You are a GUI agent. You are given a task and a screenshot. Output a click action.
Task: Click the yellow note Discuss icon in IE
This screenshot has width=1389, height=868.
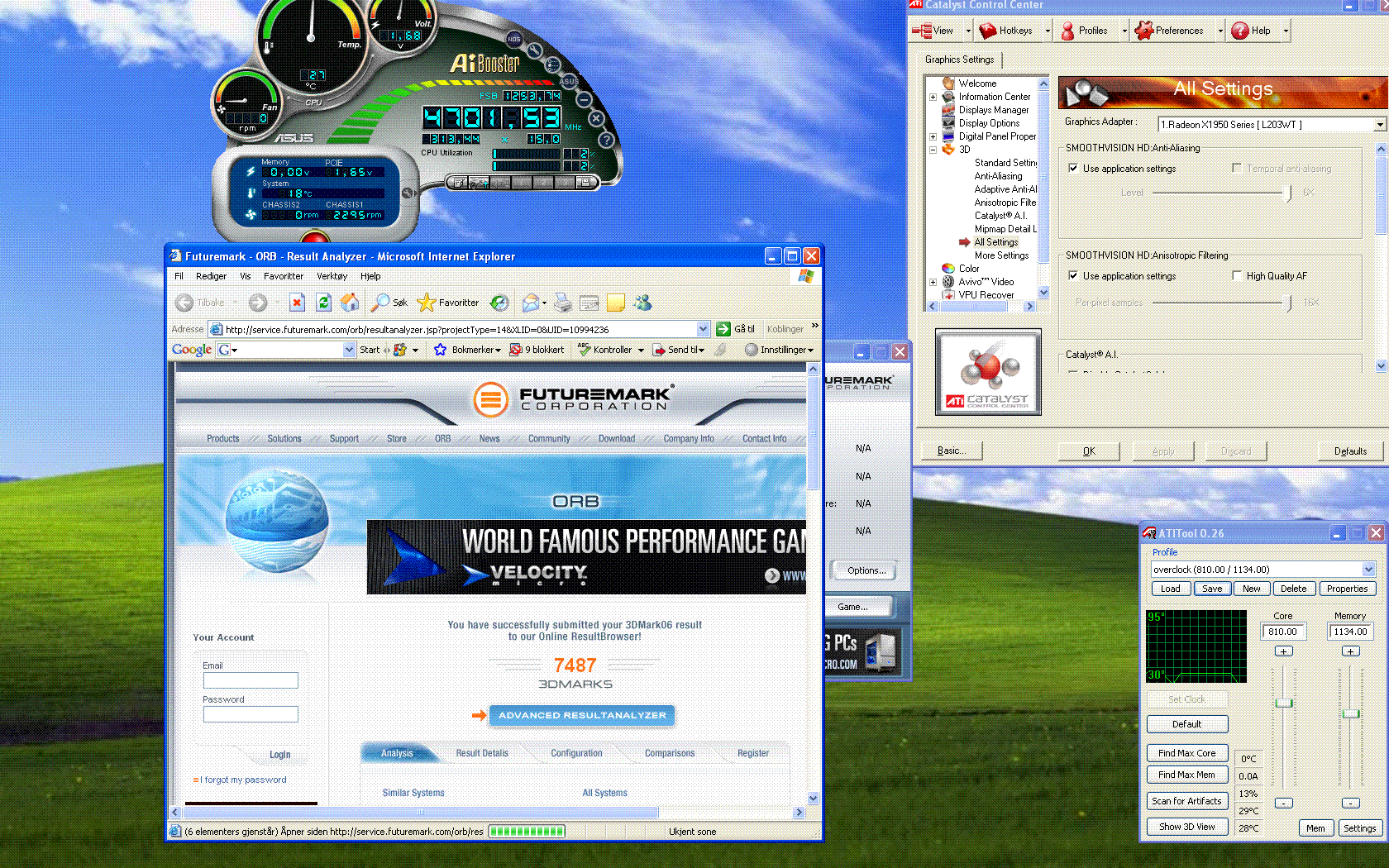616,303
